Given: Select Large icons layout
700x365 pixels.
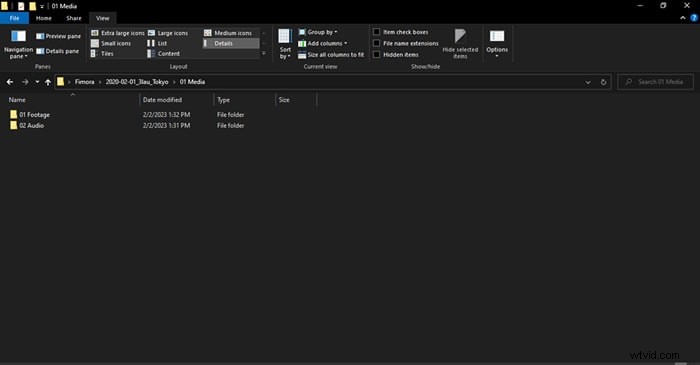Looking at the screenshot, I should pos(168,33).
